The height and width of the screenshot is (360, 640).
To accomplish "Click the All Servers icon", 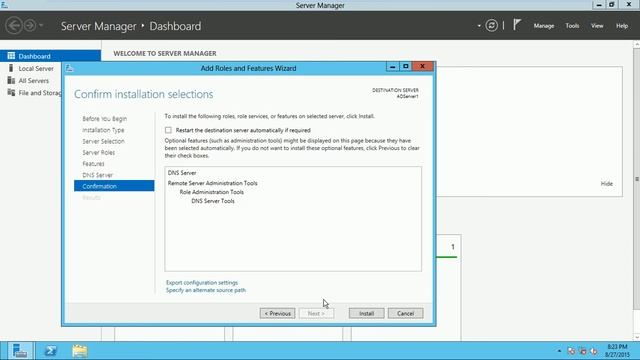I will [11, 80].
